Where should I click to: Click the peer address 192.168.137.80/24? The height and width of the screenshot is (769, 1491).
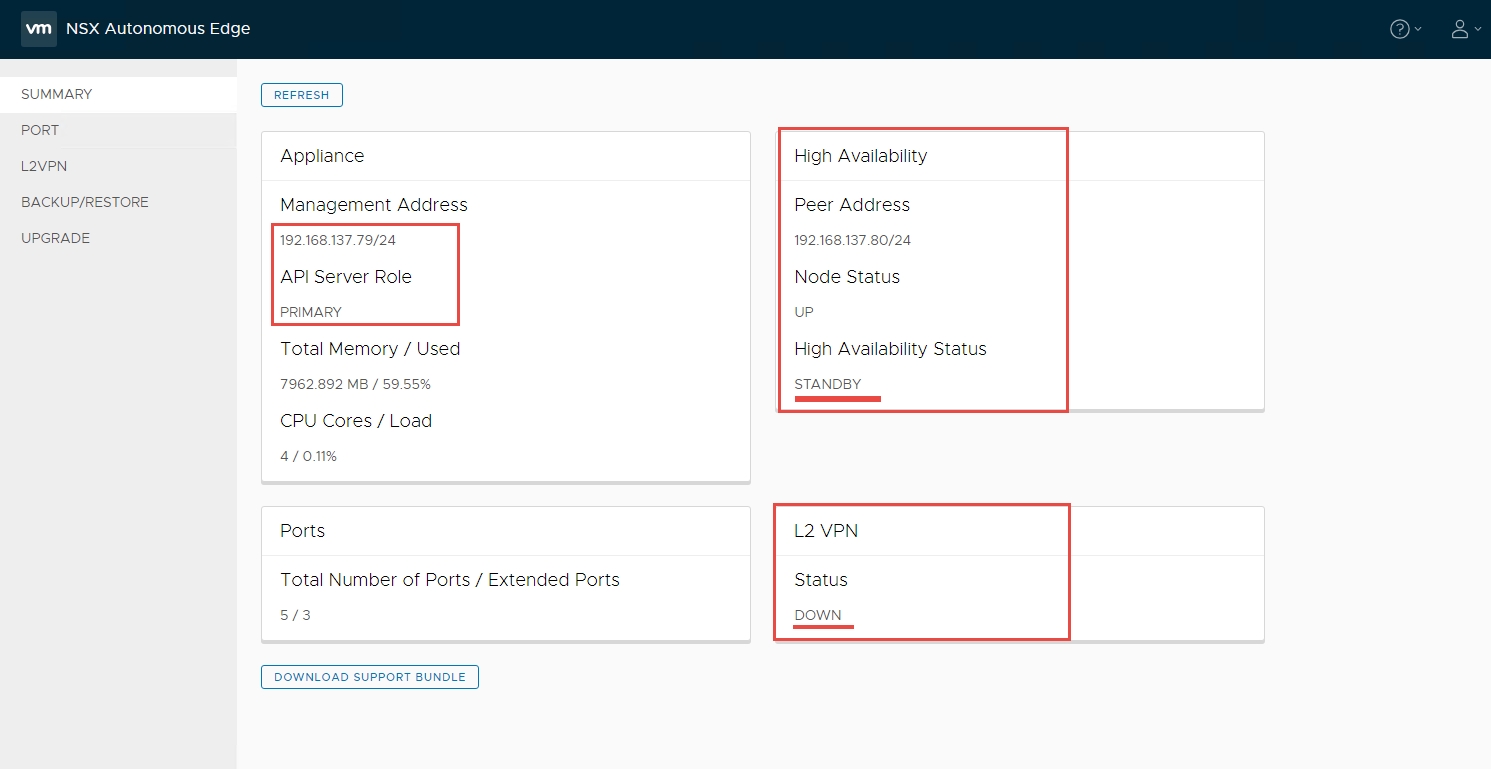(852, 241)
